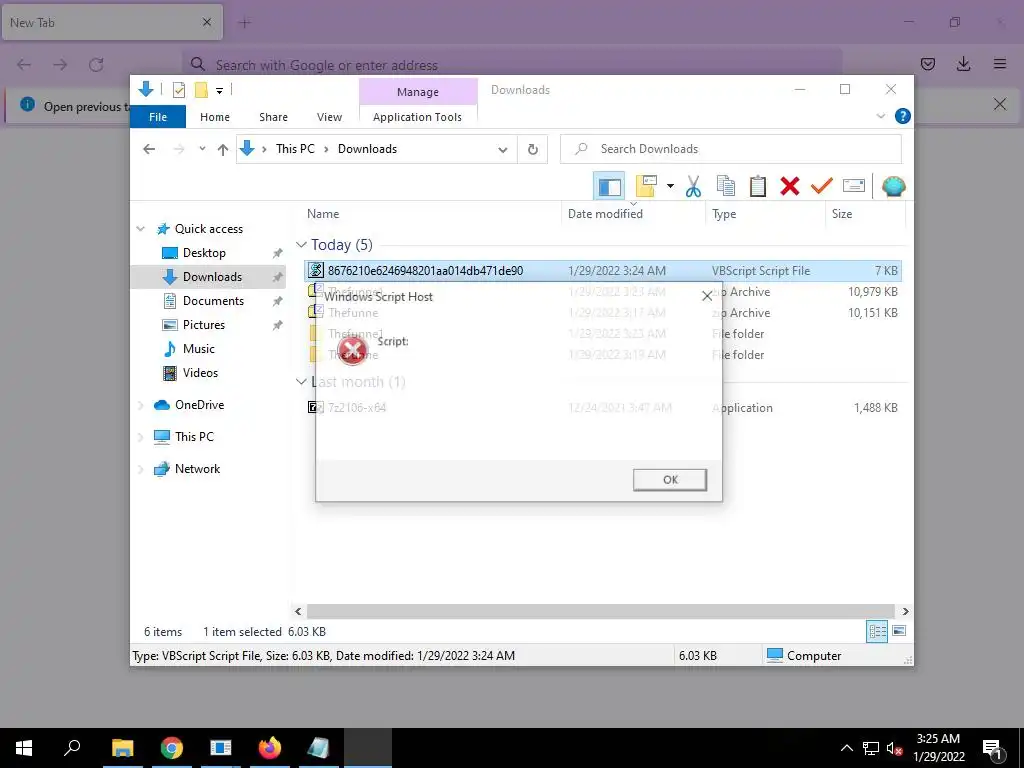Collapse the Today (5) group
The width and height of the screenshot is (1024, 768).
tap(301, 244)
